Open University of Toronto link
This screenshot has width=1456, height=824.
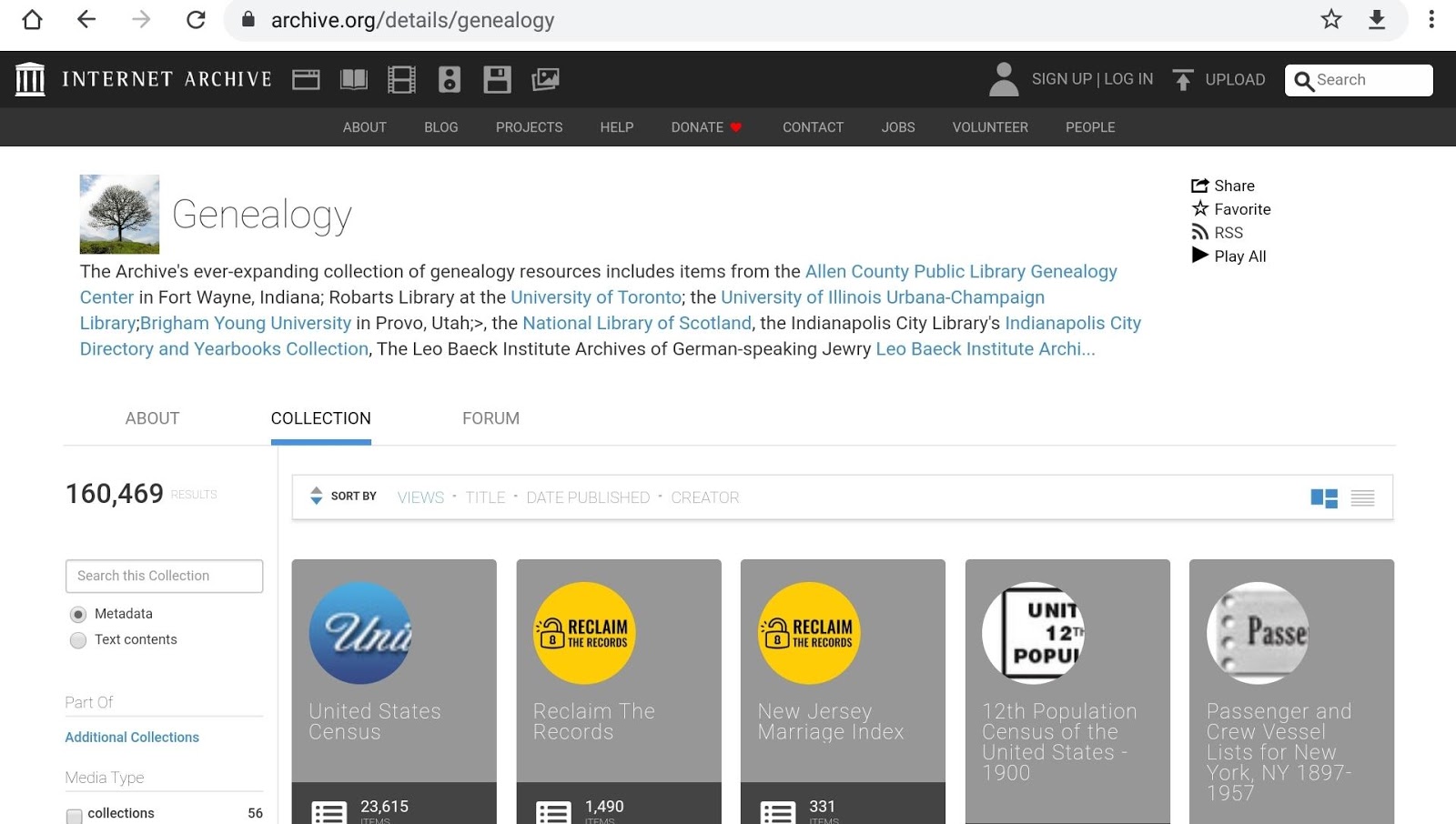click(x=596, y=297)
